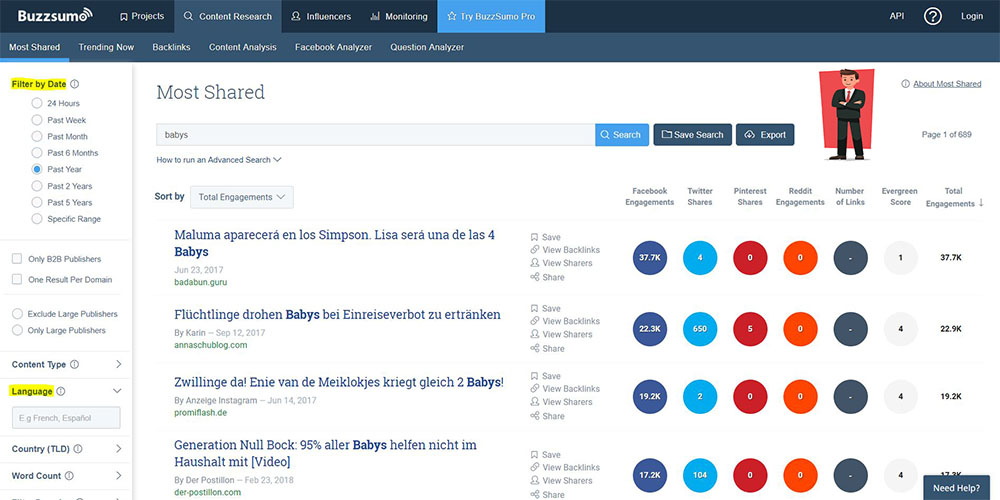Switch to Trending Now tab
The height and width of the screenshot is (500, 1000).
tap(106, 47)
